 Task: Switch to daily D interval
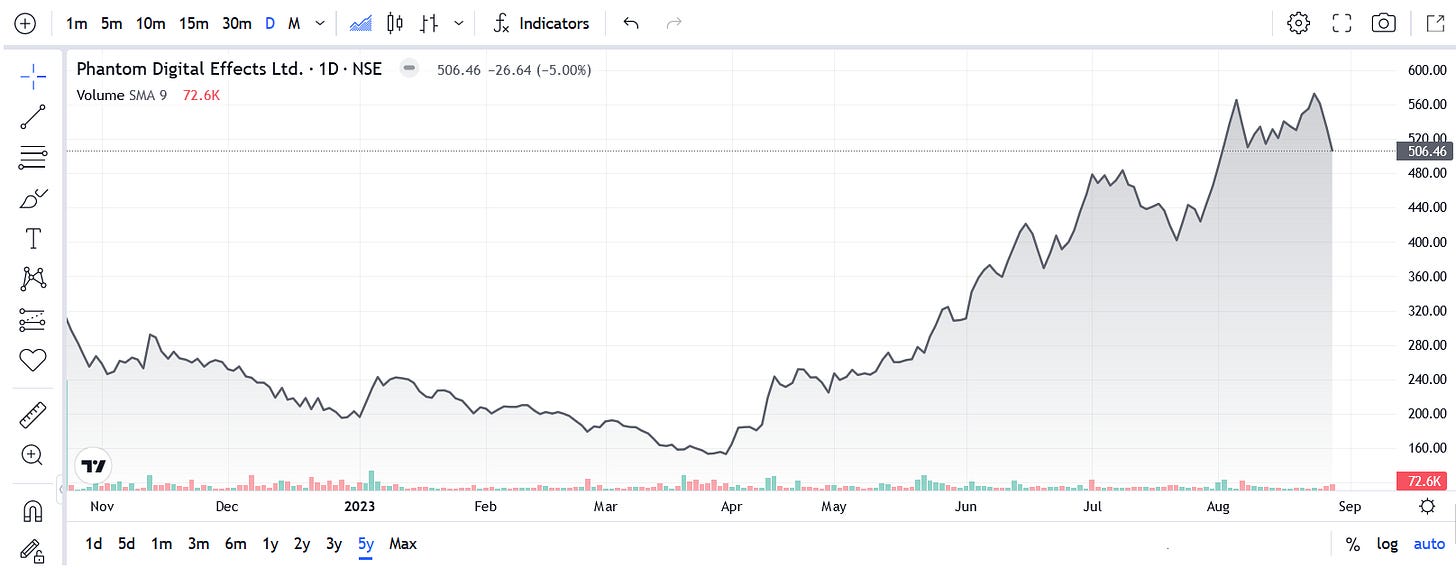[270, 23]
